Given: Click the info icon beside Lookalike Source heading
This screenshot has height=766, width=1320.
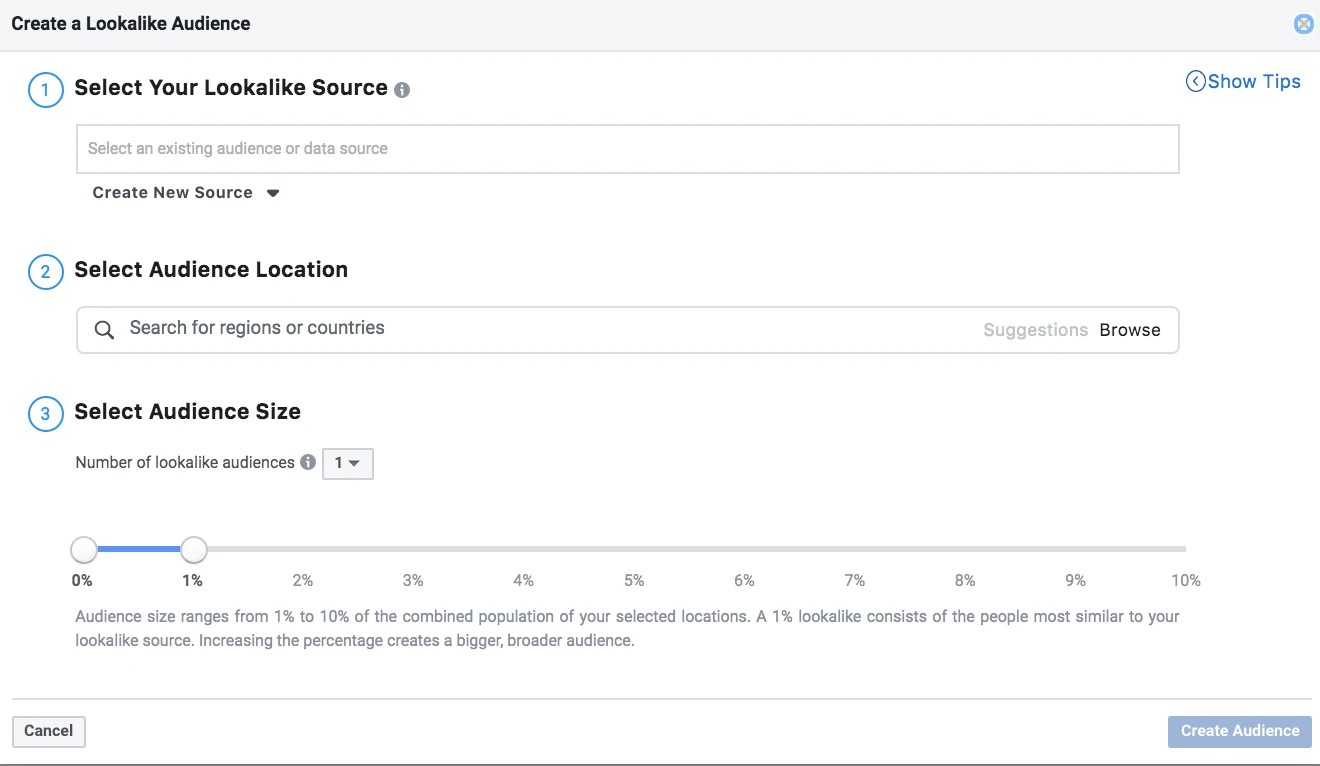Looking at the screenshot, I should (402, 90).
